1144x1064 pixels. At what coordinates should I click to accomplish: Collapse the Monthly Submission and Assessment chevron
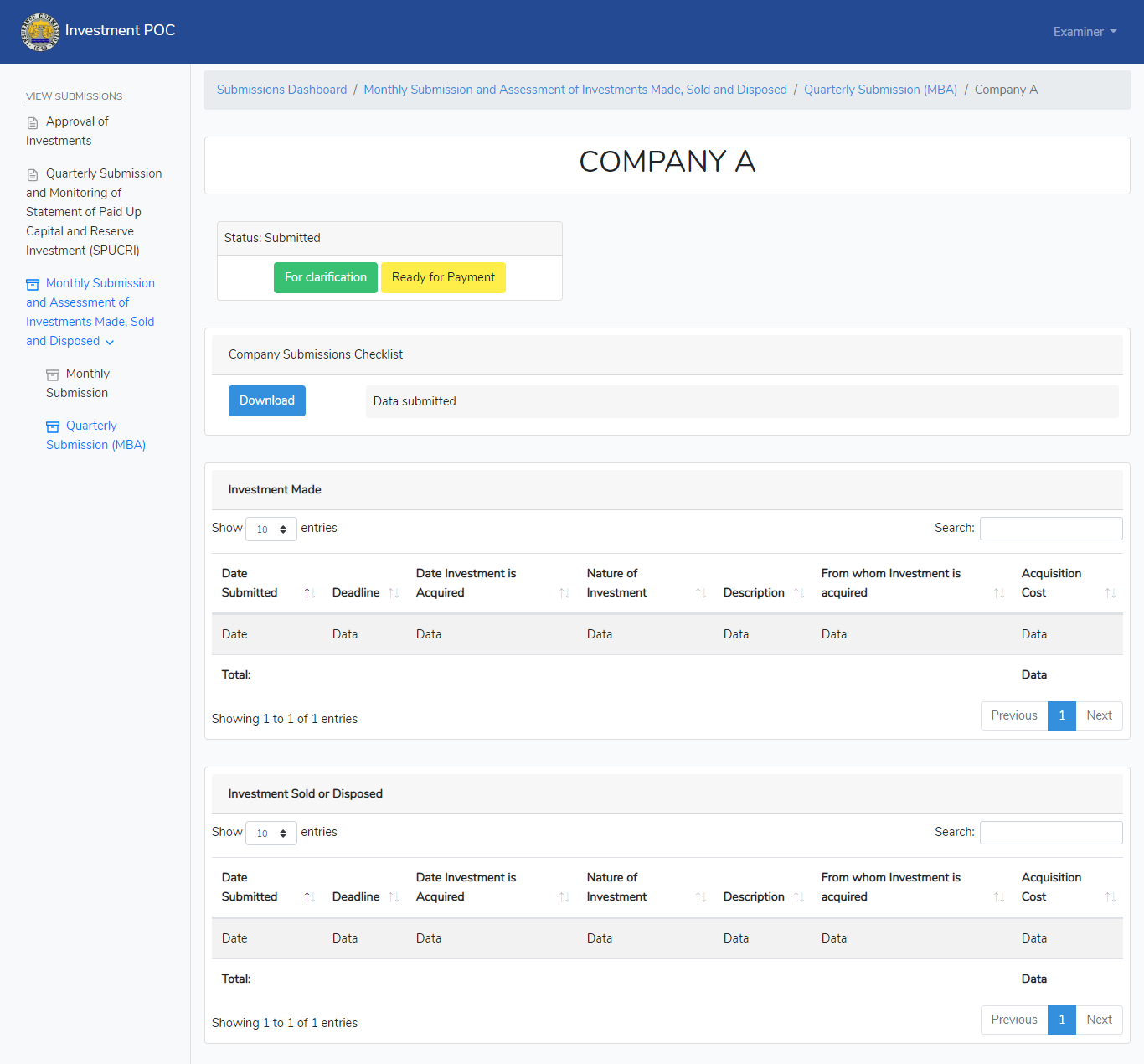110,342
